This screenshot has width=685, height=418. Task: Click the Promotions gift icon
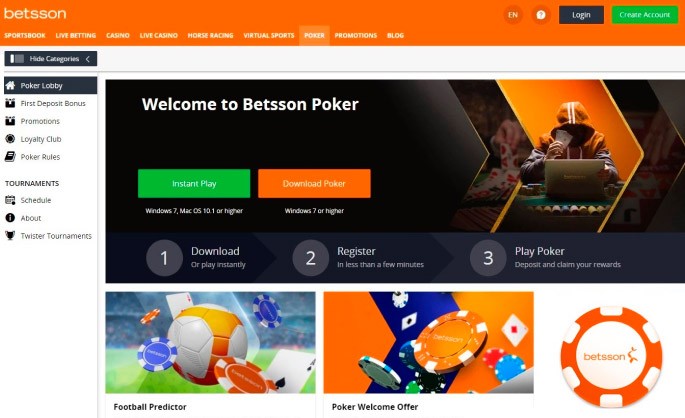(10, 121)
